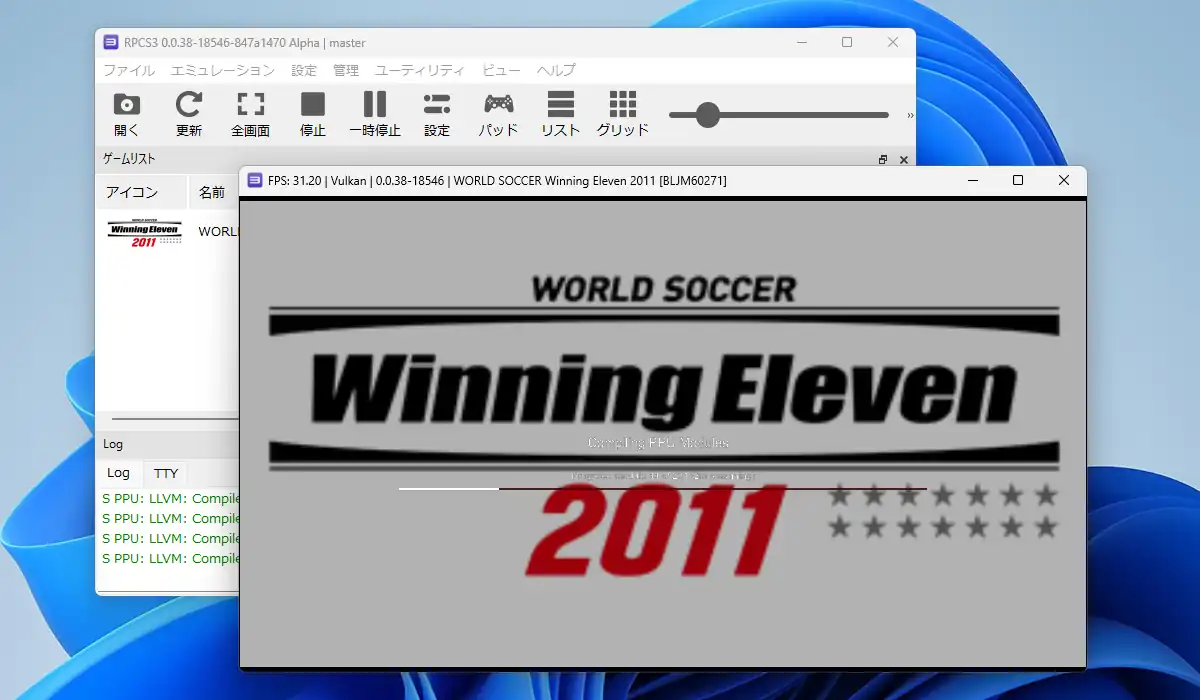Close the ゲームリスト panel
Screen dimensions: 1200x700
click(x=904, y=160)
